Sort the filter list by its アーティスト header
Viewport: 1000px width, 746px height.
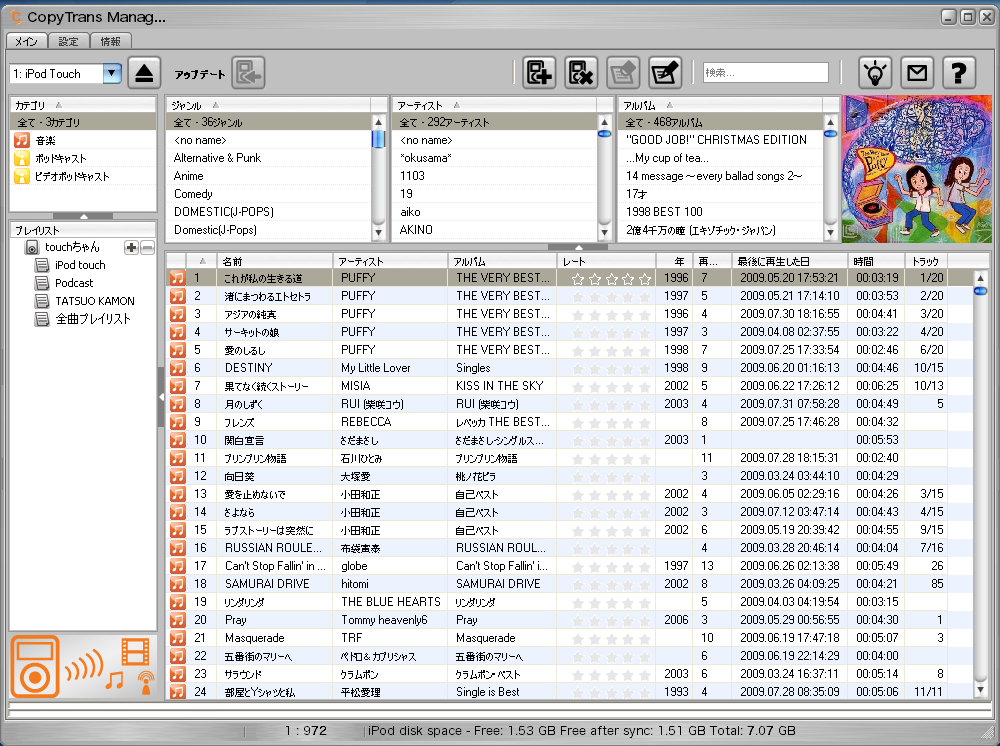tap(494, 105)
